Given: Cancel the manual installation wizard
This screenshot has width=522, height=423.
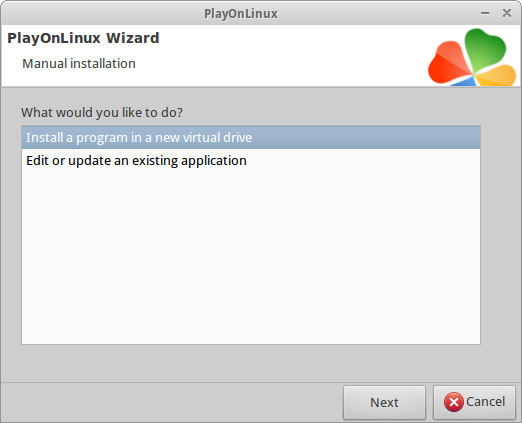Looking at the screenshot, I should pyautogui.click(x=474, y=402).
